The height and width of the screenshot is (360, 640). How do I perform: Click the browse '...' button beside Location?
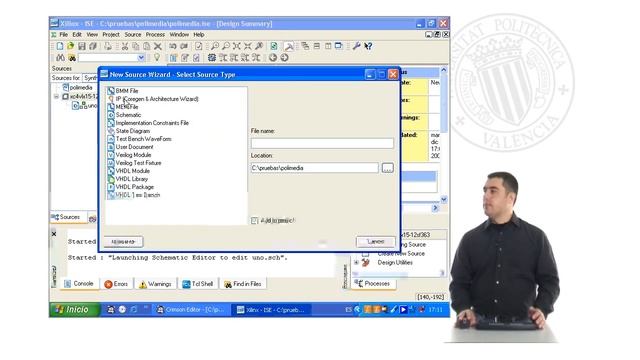(x=387, y=168)
